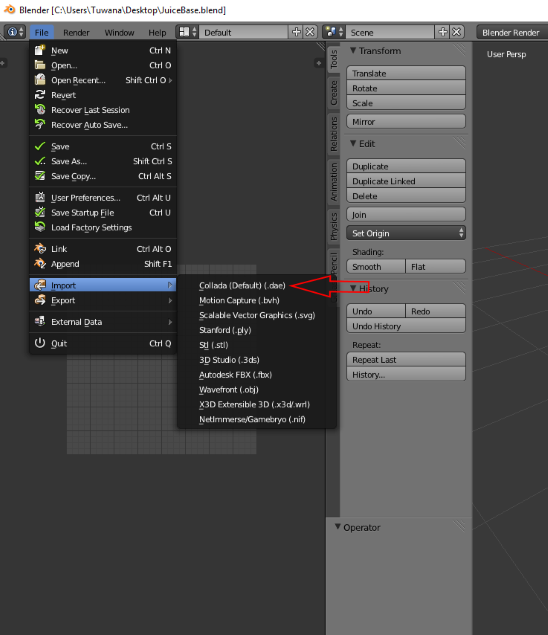Collapse the History panel
The width and height of the screenshot is (548, 635).
(353, 288)
